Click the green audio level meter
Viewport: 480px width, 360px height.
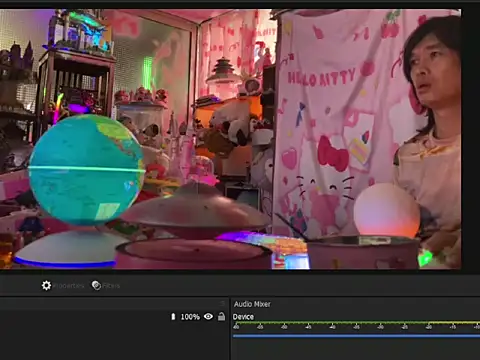tap(356, 323)
